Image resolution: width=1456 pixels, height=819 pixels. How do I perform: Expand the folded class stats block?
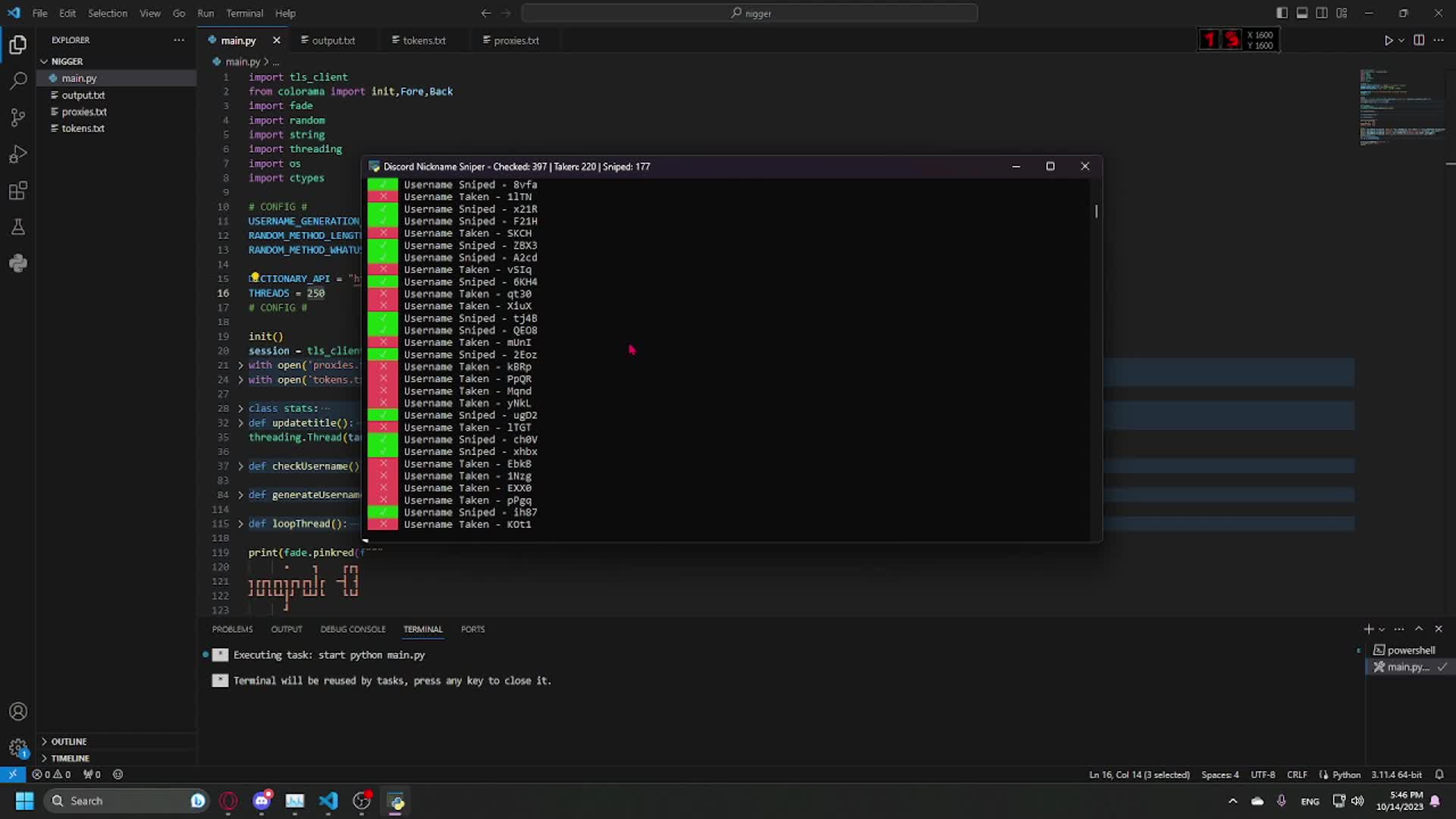point(240,409)
